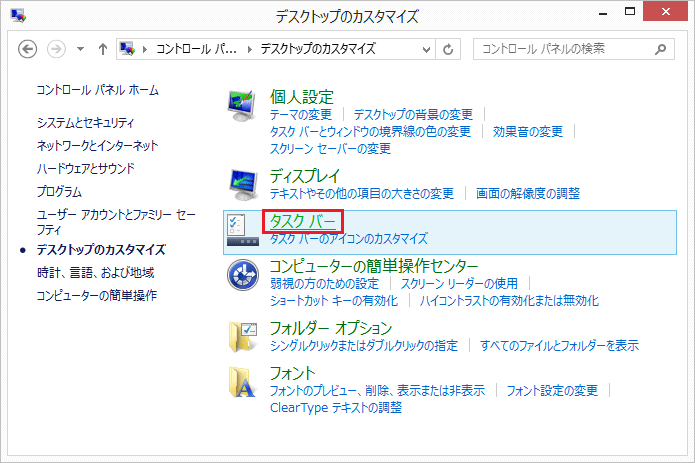The width and height of the screenshot is (695, 463).
Task: Focus the コントロール パネルの検索 search box
Action: pyautogui.click(x=574, y=49)
